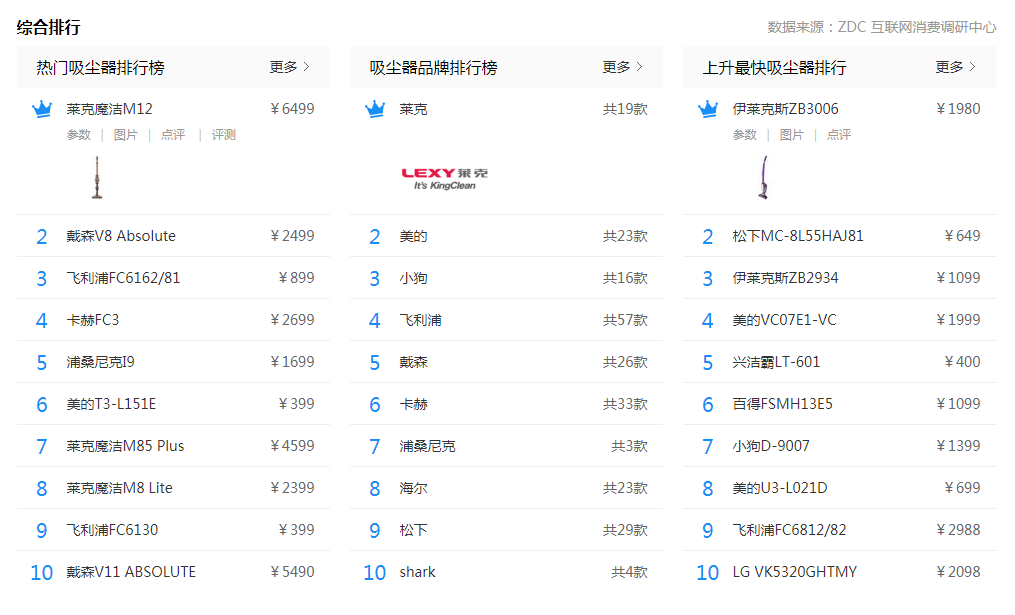
Task: Open 美的T3-L151E product page
Action: [x=111, y=404]
